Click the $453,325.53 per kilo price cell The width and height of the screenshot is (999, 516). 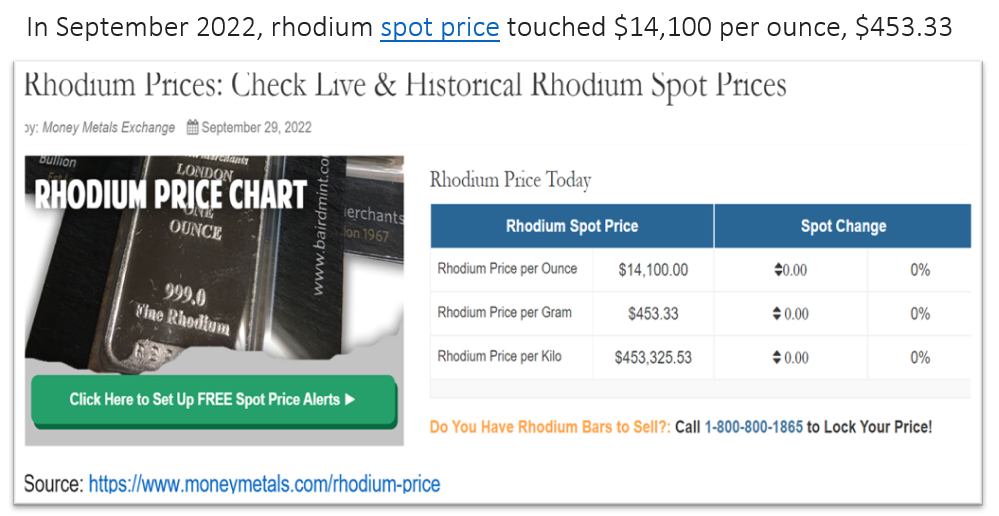pyautogui.click(x=653, y=357)
